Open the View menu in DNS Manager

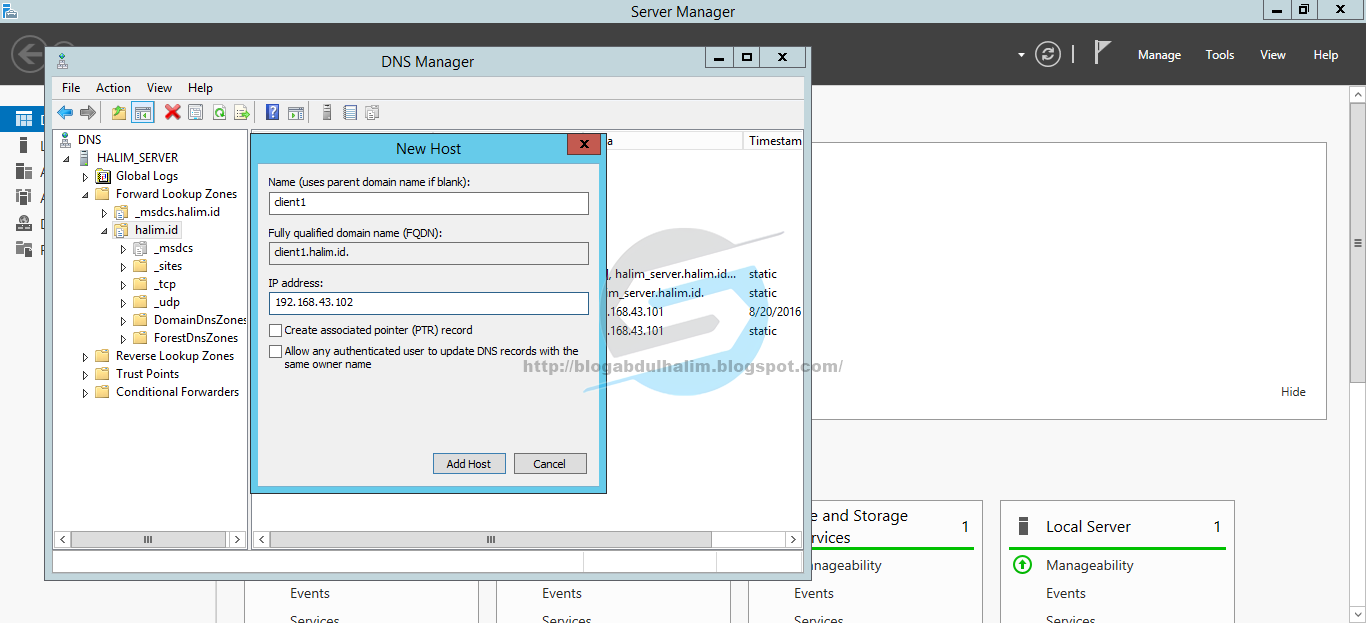[x=159, y=88]
